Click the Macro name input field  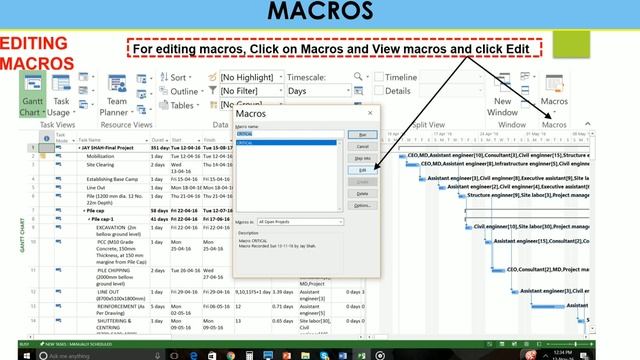(289, 134)
